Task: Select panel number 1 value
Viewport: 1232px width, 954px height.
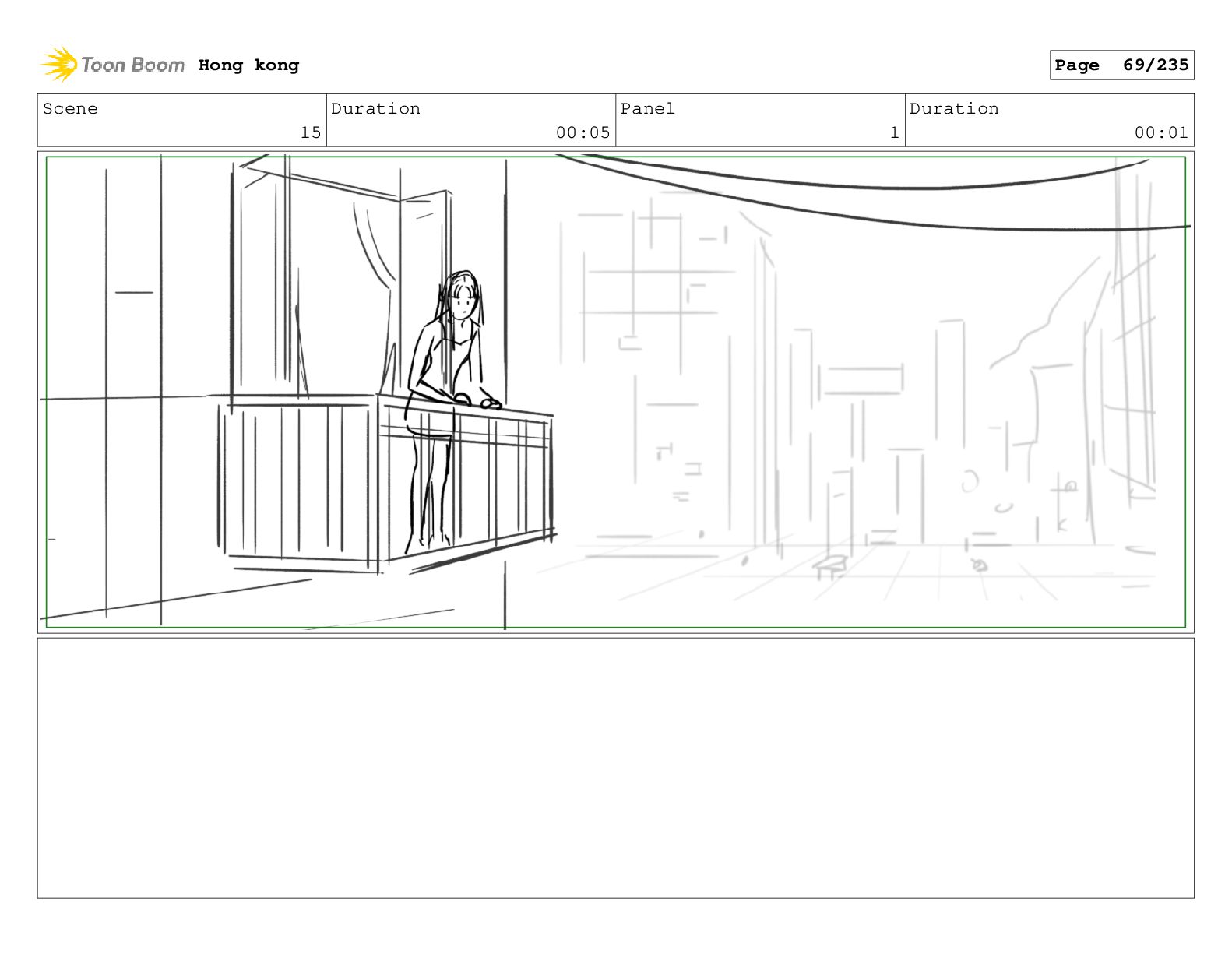Action: point(894,132)
